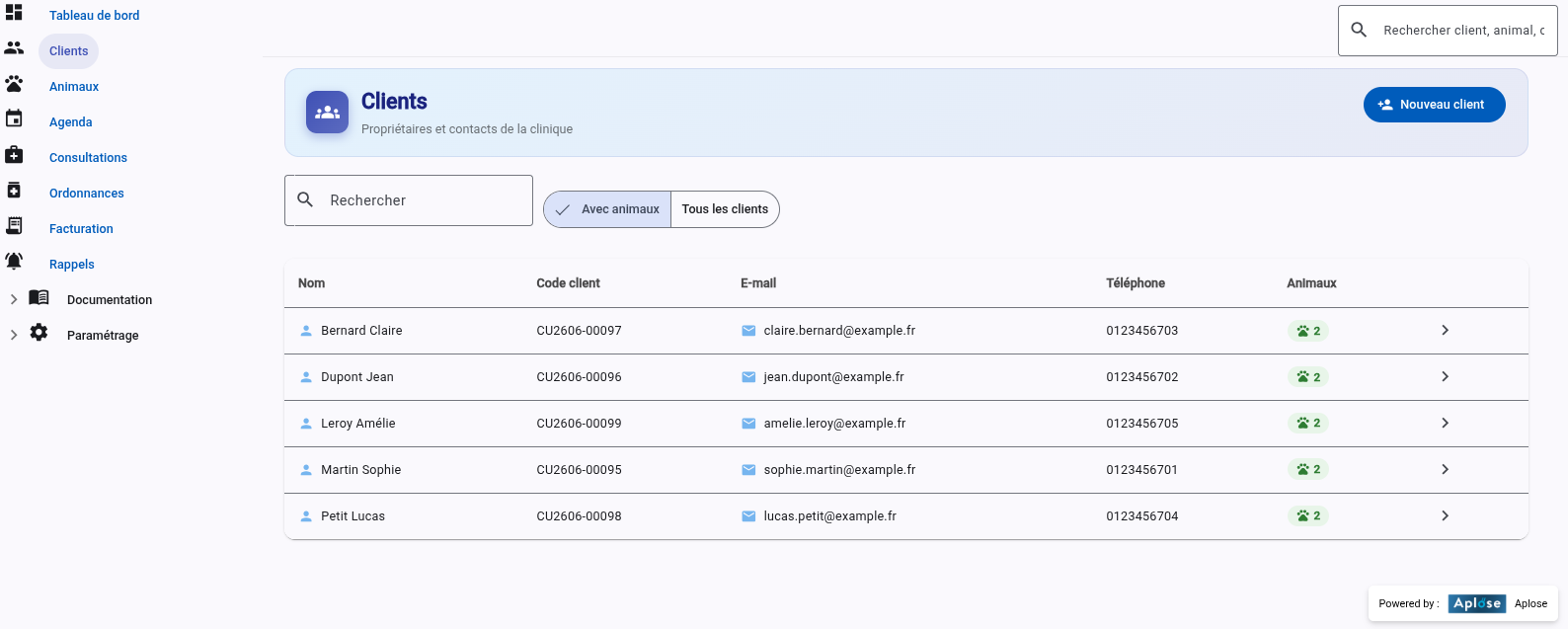Click the Animaux paw icon in sidebar

(x=14, y=83)
